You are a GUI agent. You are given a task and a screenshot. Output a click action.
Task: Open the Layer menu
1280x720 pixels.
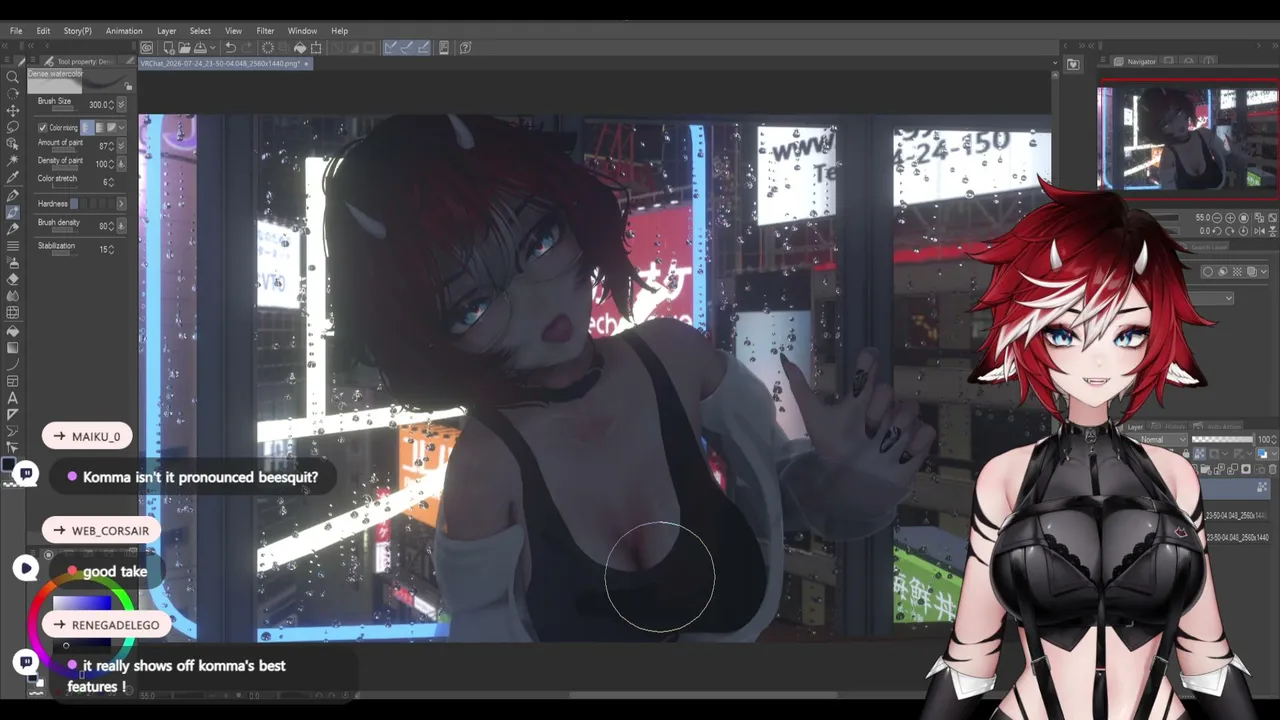166,31
